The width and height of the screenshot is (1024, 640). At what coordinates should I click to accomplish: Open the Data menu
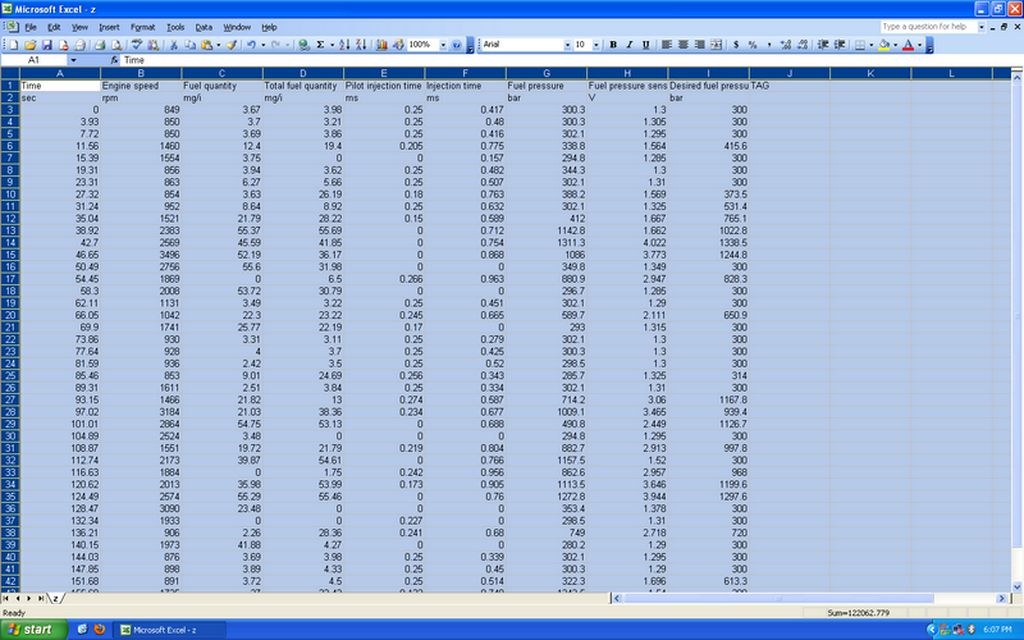(204, 27)
